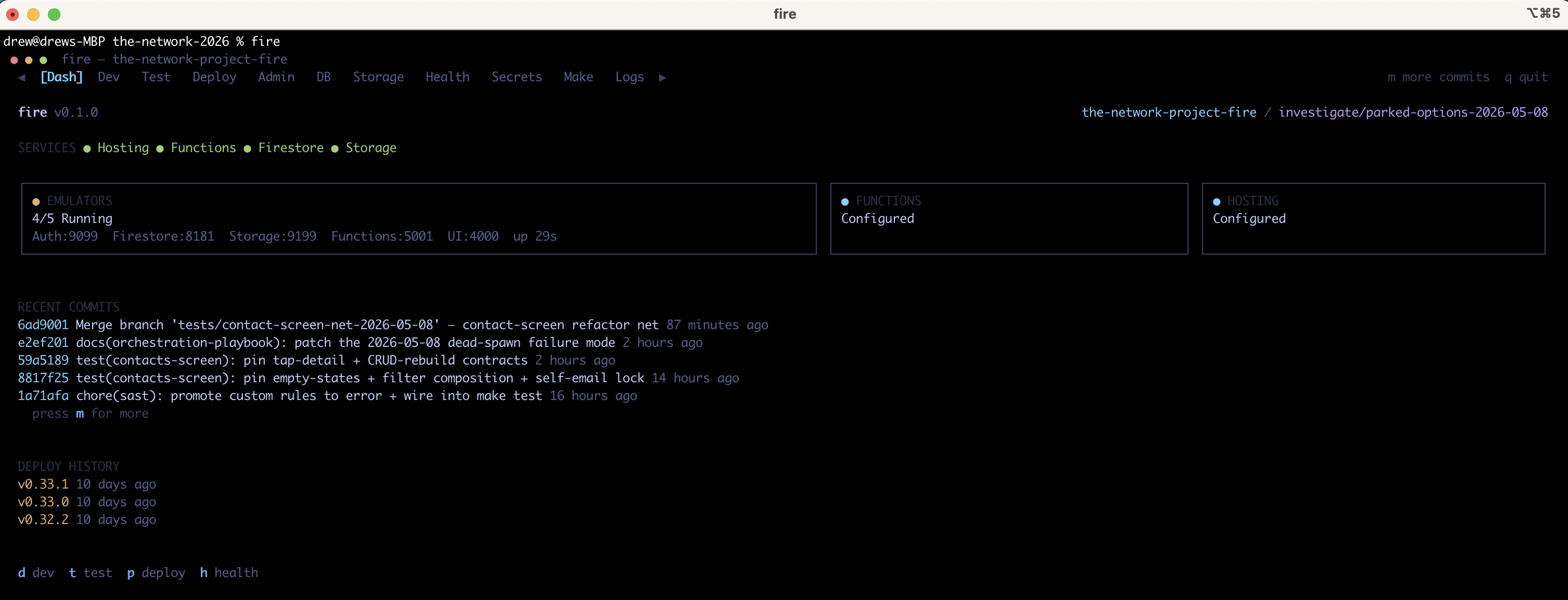Click 'Configured' in the HOSTING card

pyautogui.click(x=1249, y=218)
